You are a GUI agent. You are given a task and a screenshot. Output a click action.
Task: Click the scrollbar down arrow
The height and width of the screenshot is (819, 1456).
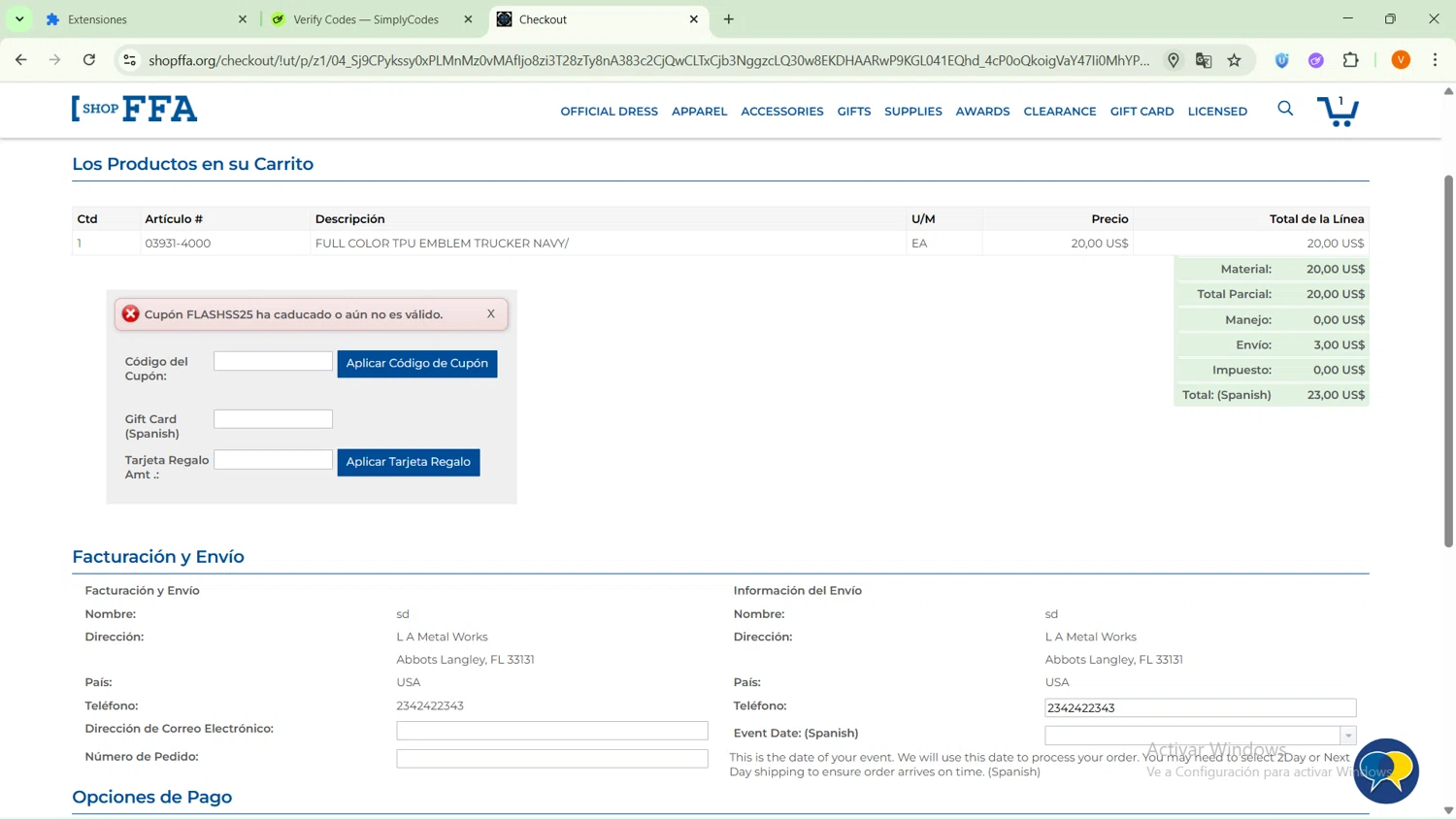[x=1448, y=810]
